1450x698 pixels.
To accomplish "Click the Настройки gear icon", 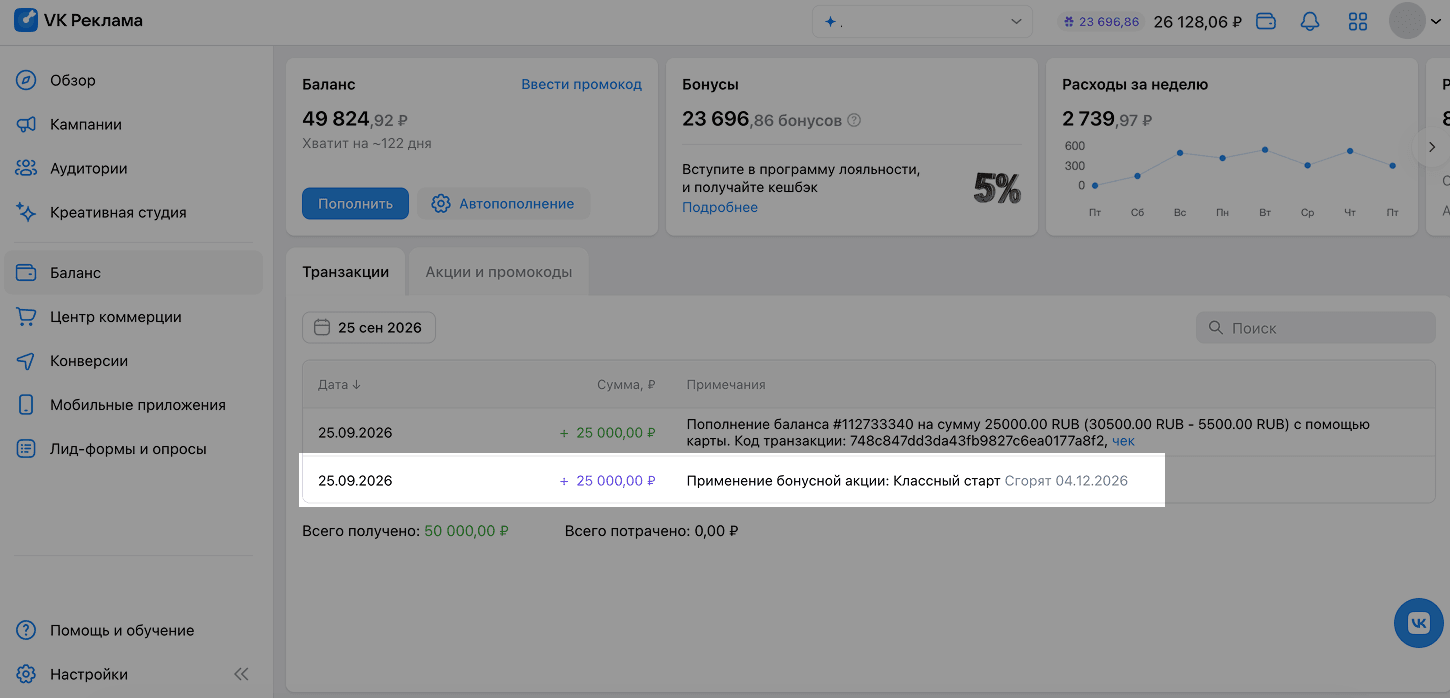I will click(26, 674).
